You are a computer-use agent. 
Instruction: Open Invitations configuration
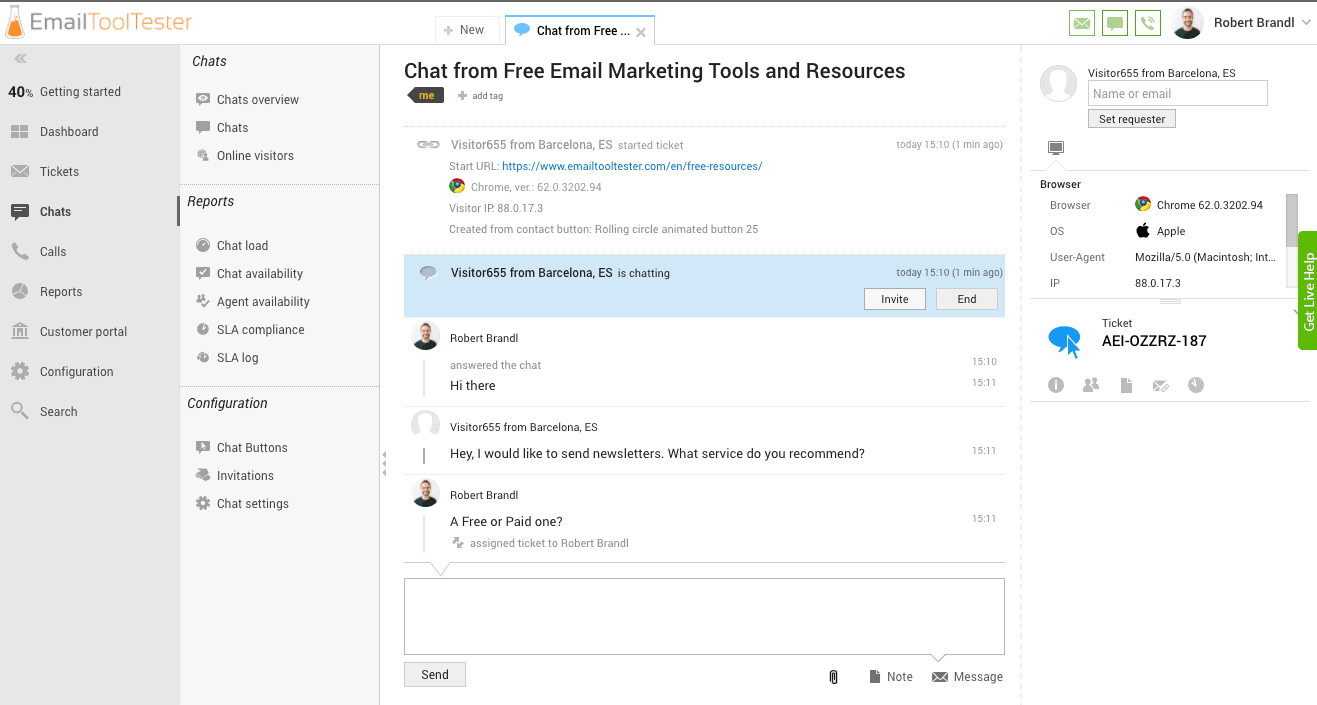click(245, 476)
